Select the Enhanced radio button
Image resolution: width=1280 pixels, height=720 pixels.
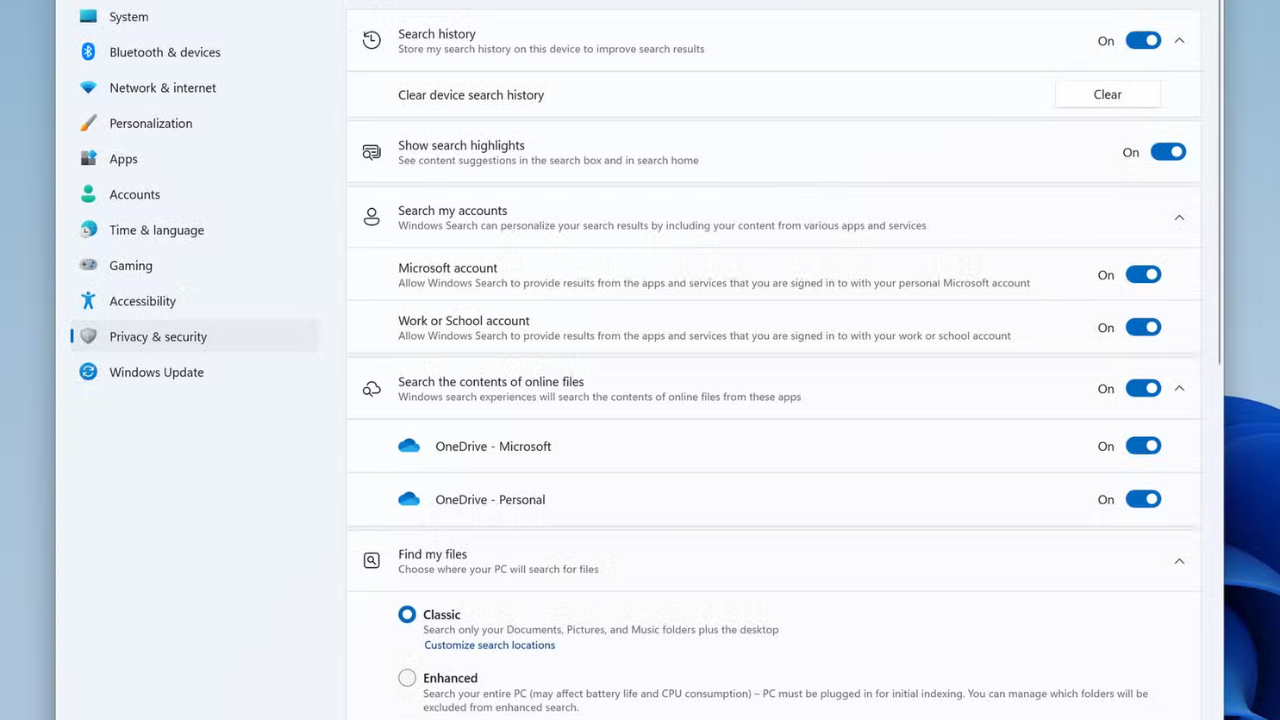tap(407, 678)
